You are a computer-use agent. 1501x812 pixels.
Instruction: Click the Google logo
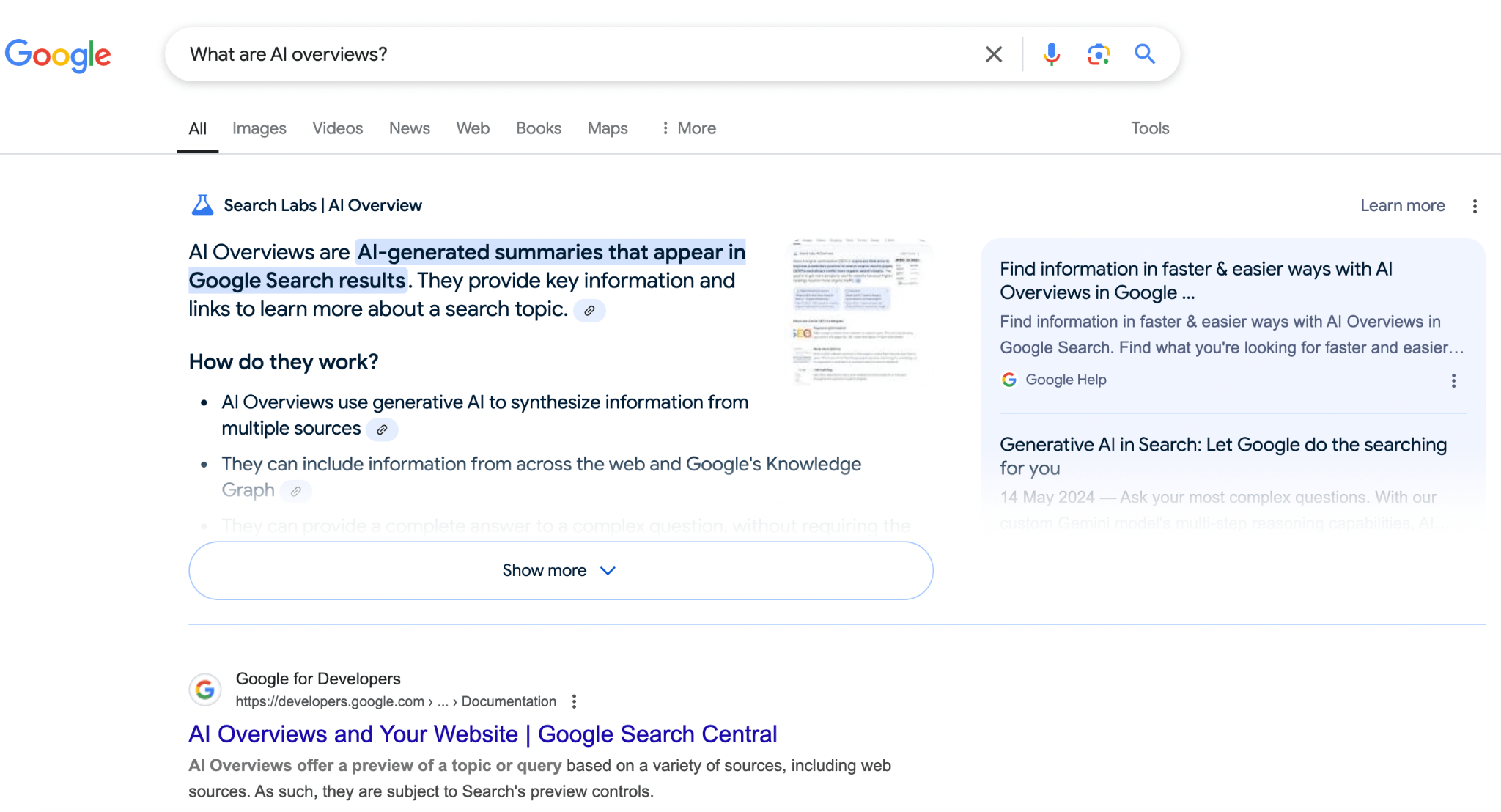tap(59, 55)
